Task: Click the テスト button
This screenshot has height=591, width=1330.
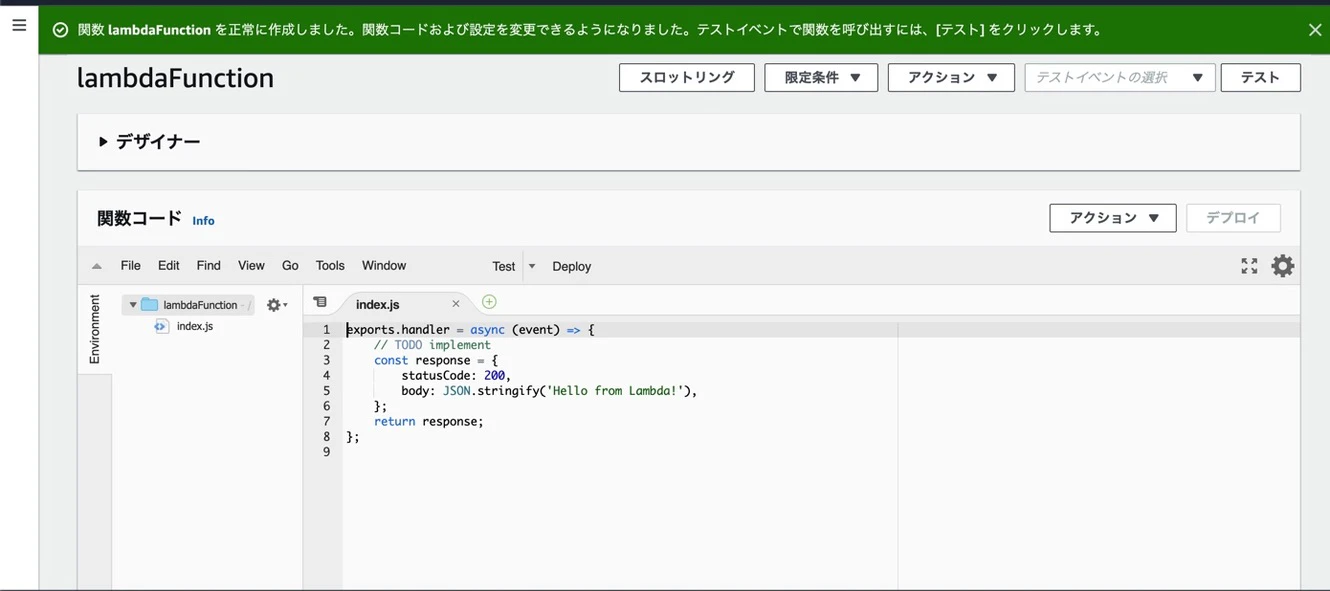Action: point(1260,77)
